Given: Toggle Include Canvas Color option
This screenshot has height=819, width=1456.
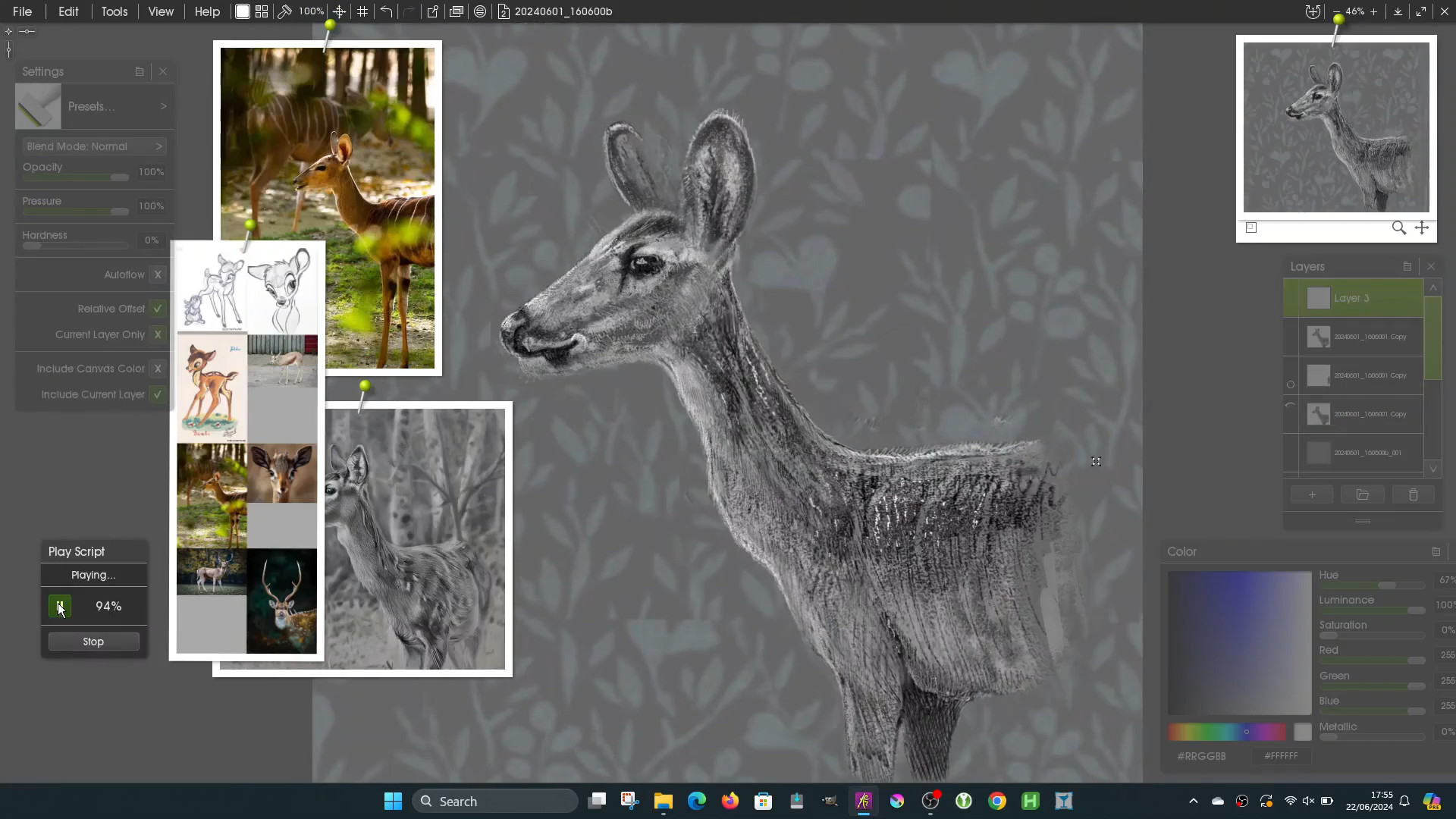Looking at the screenshot, I should [x=158, y=369].
